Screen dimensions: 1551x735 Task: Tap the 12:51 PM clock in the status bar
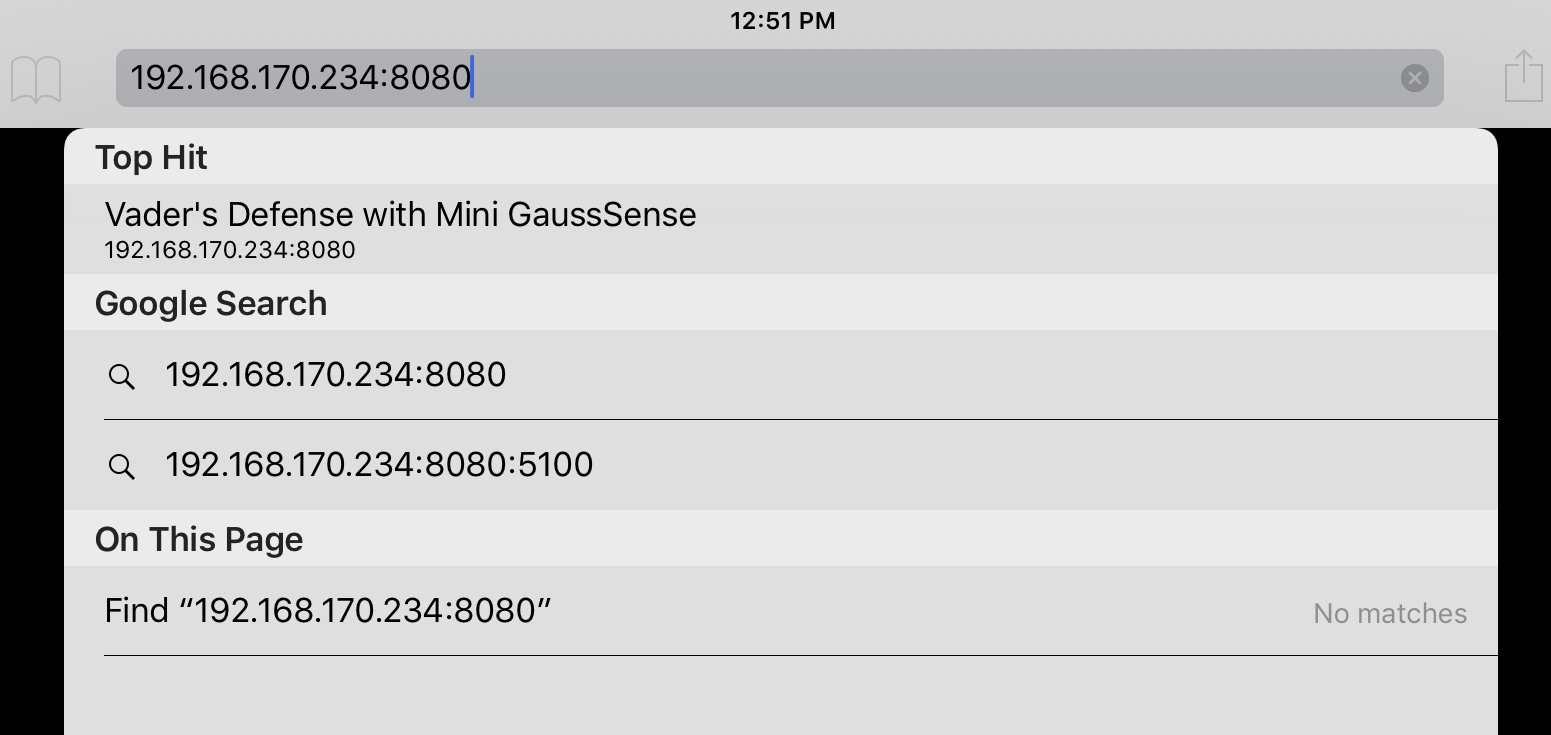pos(782,20)
